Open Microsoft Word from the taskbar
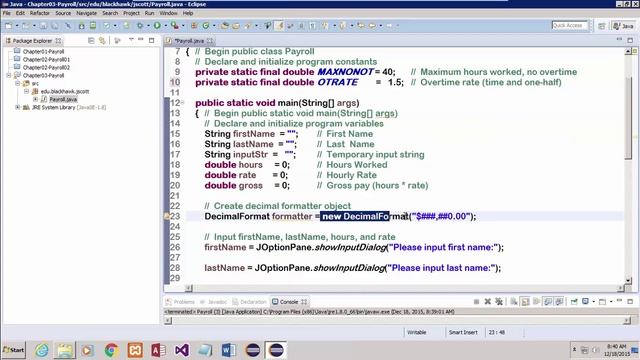 (229, 350)
